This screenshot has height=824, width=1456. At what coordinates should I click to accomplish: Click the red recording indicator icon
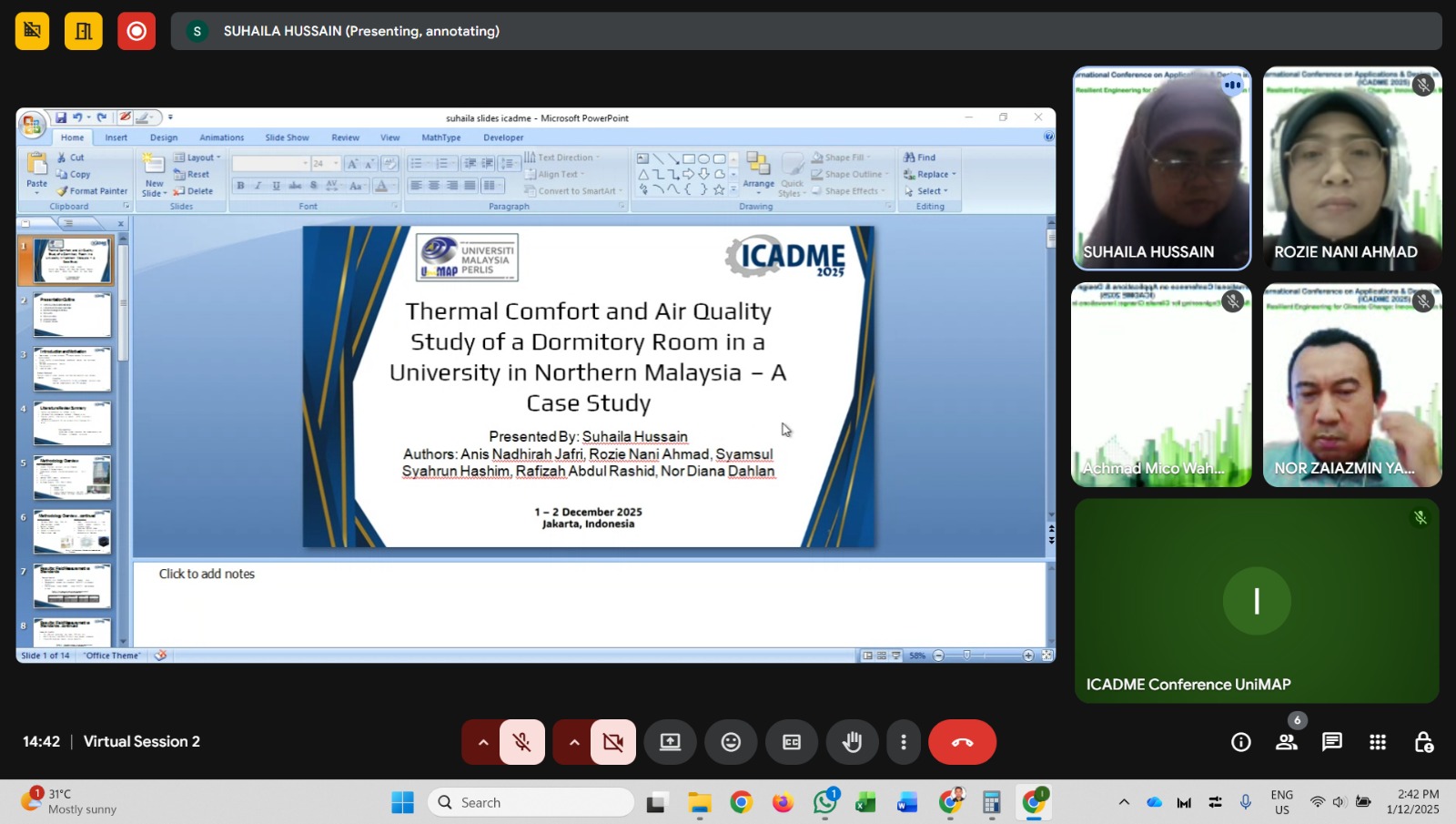click(x=136, y=31)
